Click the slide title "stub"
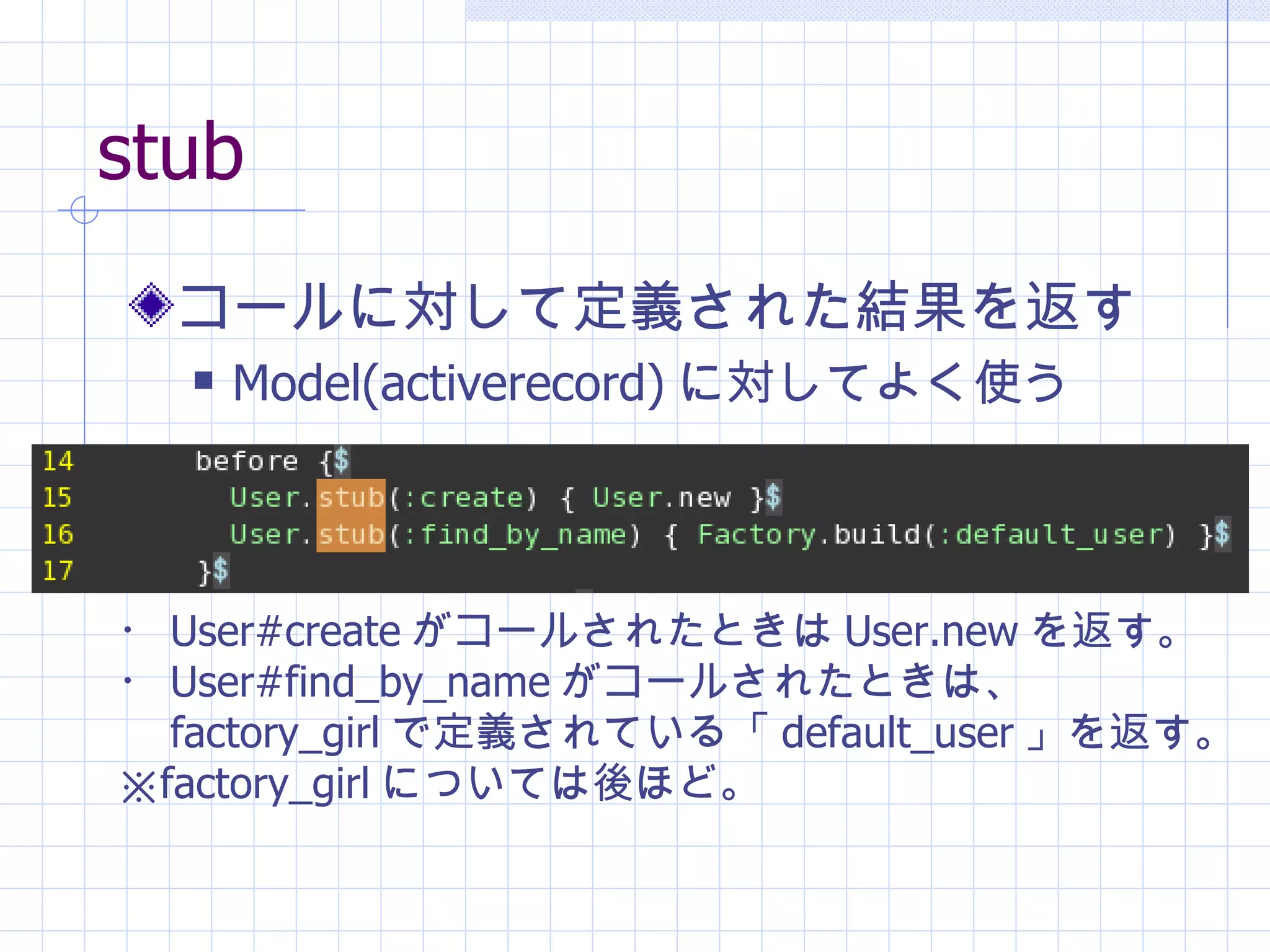1270x952 pixels. coord(170,151)
